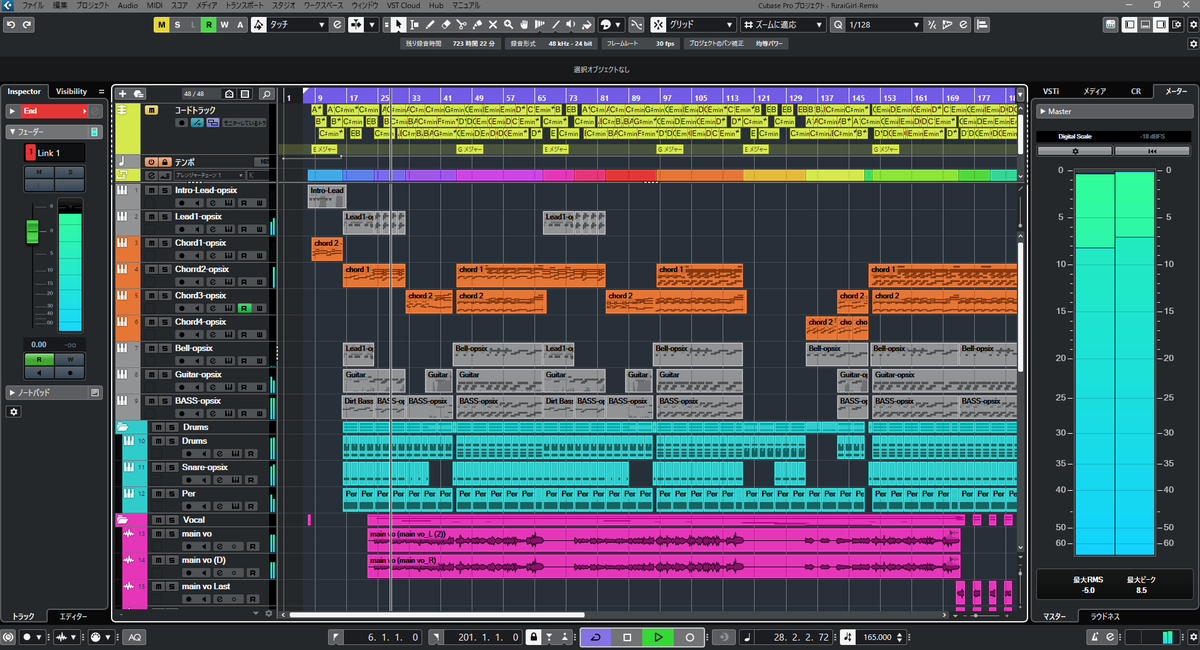Switch to the Visibility tab
The height and width of the screenshot is (650, 1200).
pos(71,91)
